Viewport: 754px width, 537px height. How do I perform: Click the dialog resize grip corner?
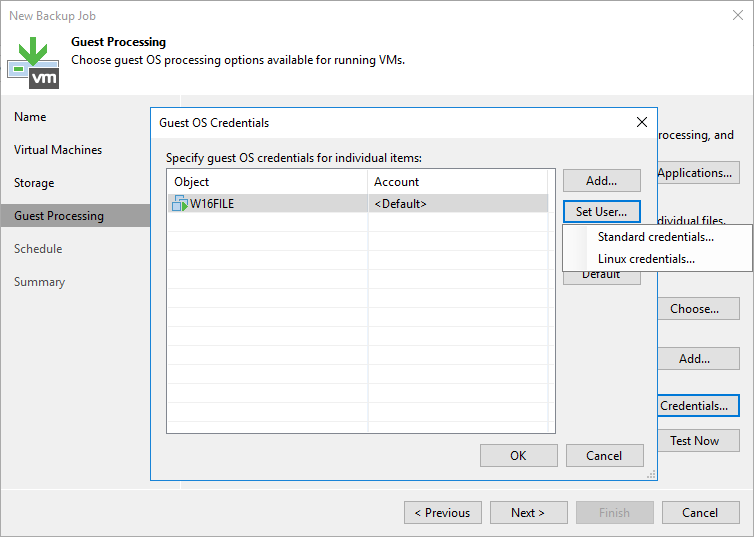[651, 474]
